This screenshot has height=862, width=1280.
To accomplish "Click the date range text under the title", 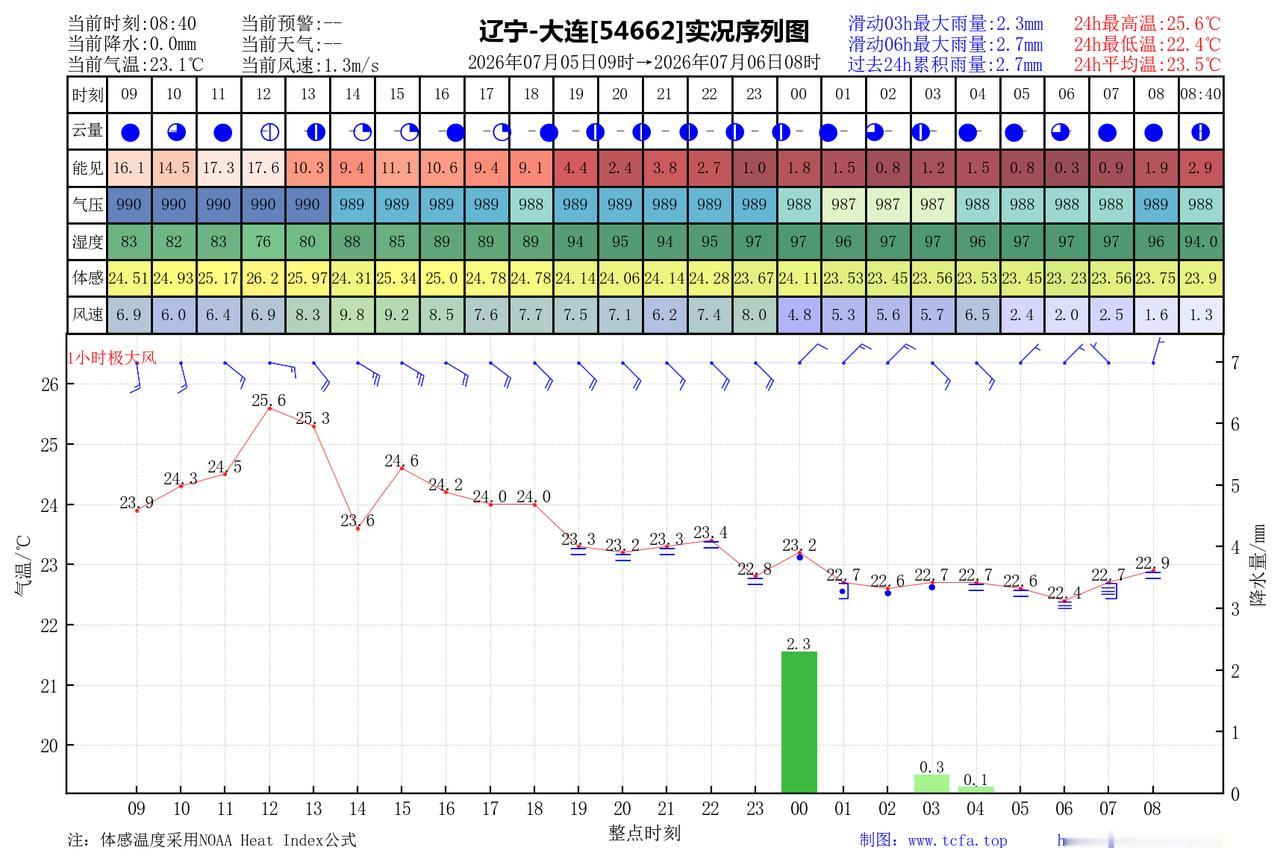I will pyautogui.click(x=644, y=62).
